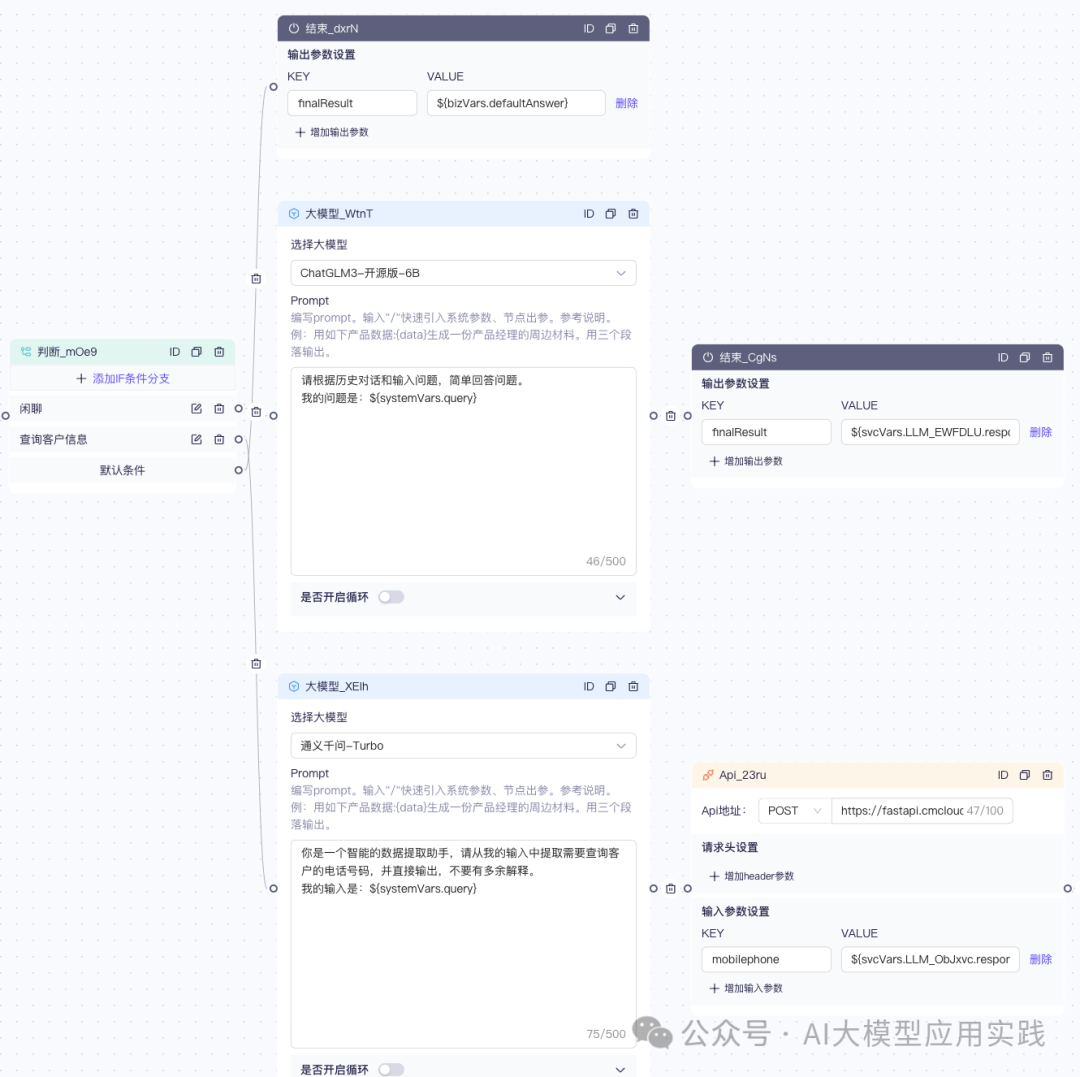The image size is (1080, 1077).
Task: Delete the Api_23ru node
Action: click(x=1047, y=775)
